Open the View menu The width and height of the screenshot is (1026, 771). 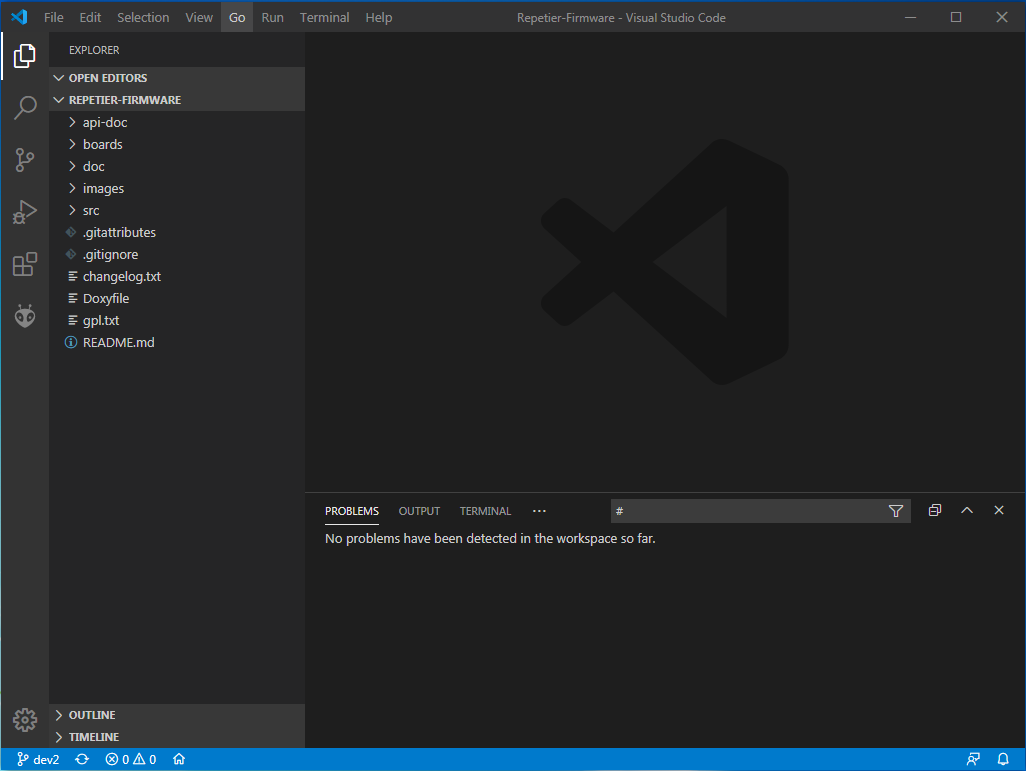199,17
